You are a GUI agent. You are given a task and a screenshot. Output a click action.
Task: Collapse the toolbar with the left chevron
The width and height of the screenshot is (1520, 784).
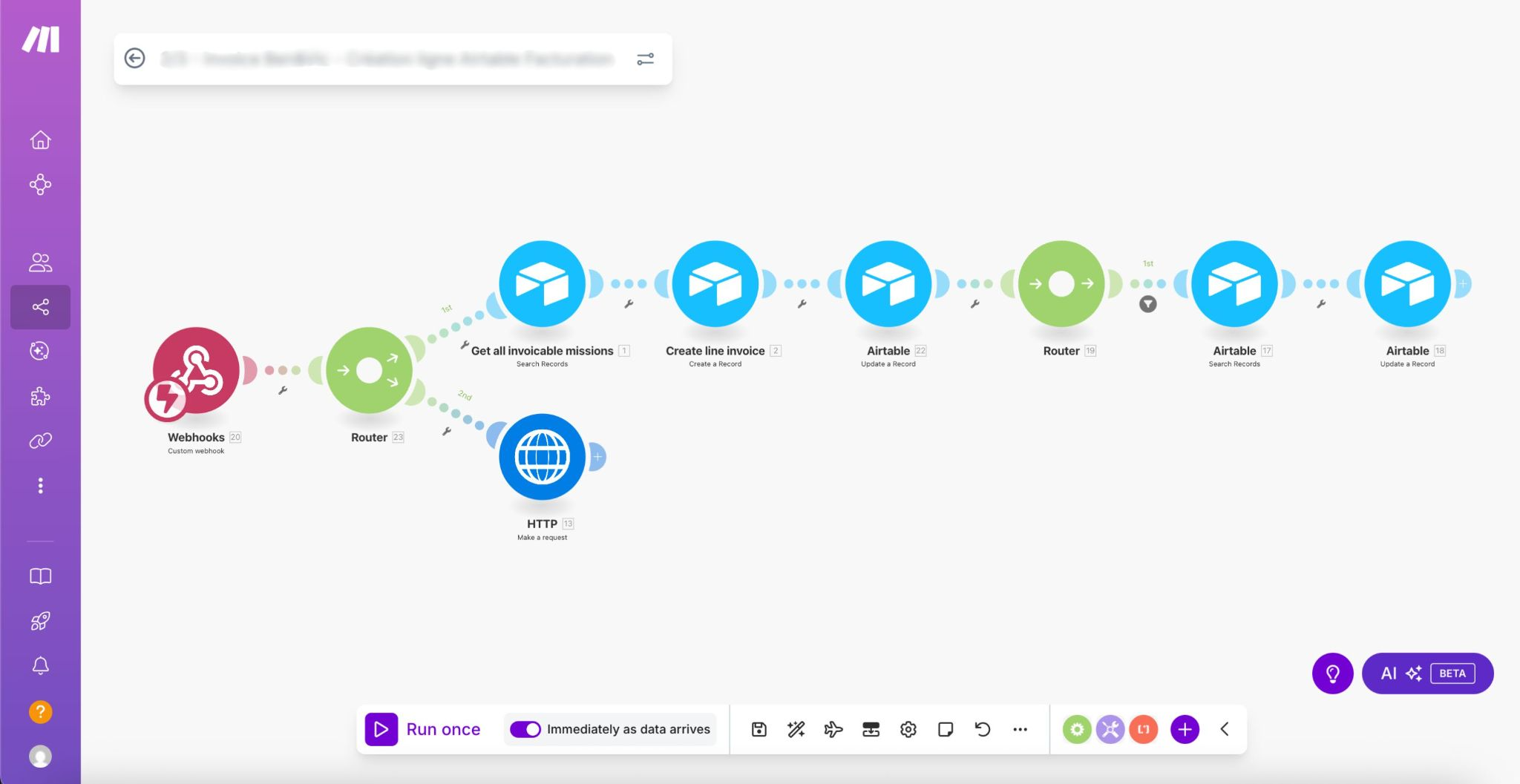[x=1223, y=729]
